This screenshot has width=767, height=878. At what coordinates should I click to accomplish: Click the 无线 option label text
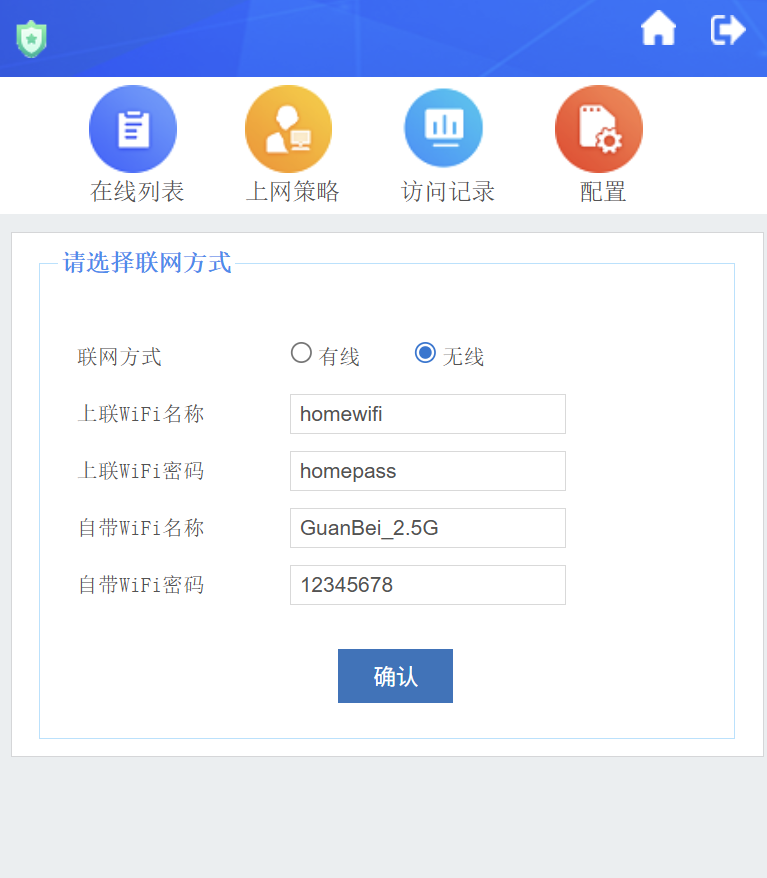pos(463,357)
